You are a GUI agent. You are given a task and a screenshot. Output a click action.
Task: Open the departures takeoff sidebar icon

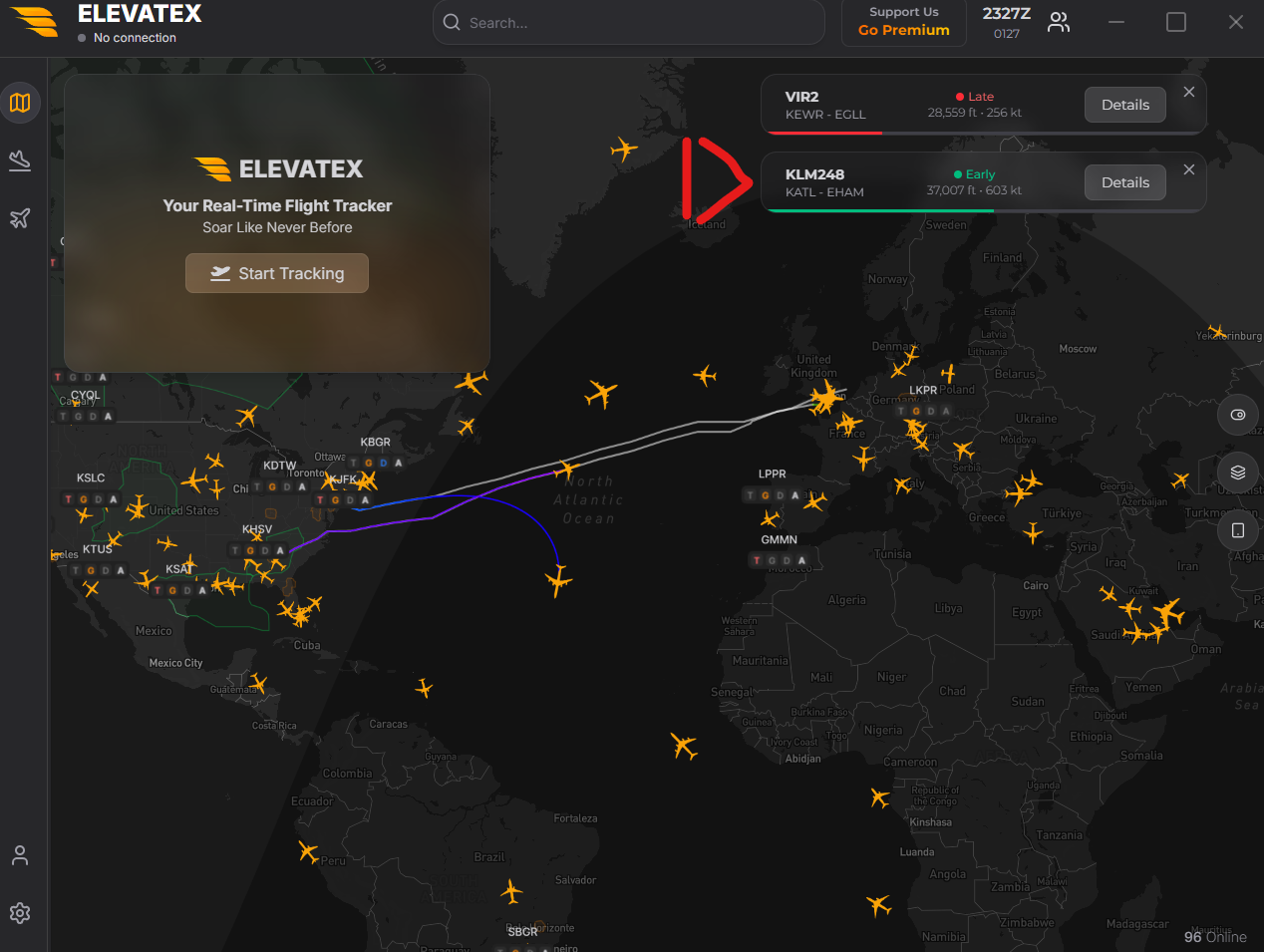tap(20, 160)
